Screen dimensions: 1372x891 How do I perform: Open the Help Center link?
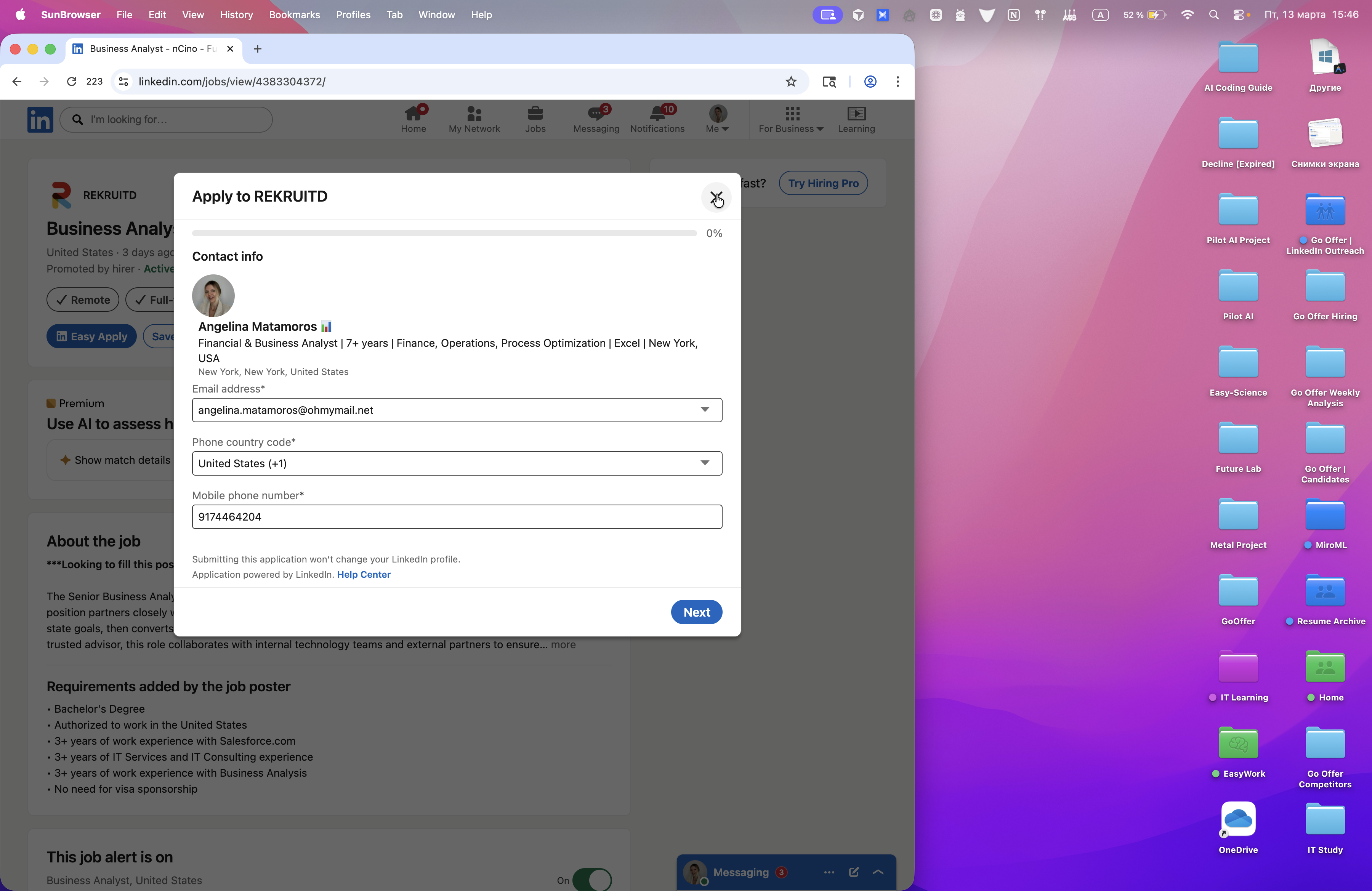[x=363, y=575]
